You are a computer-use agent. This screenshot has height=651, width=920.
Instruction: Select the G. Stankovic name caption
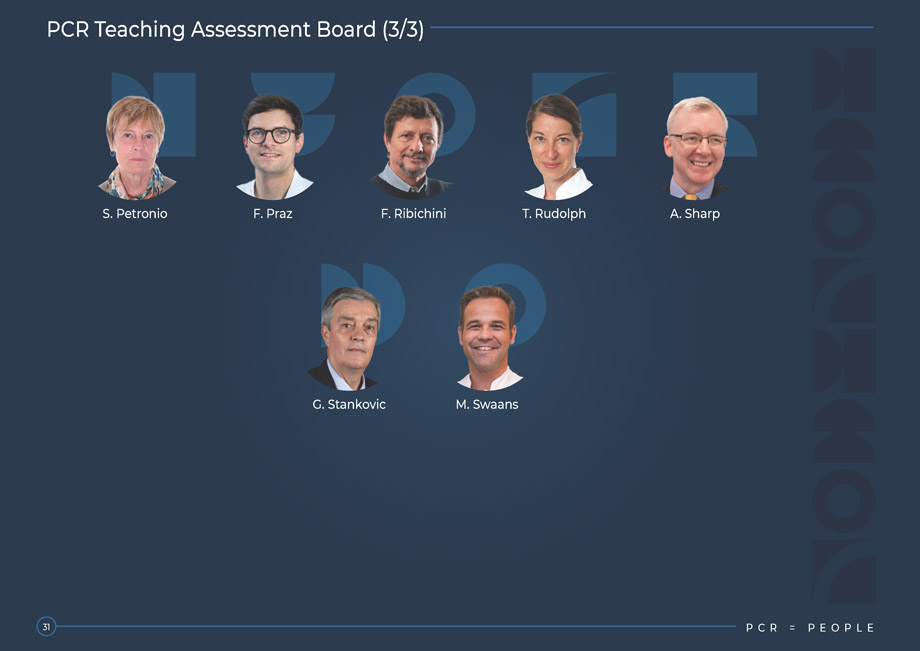[x=349, y=405]
